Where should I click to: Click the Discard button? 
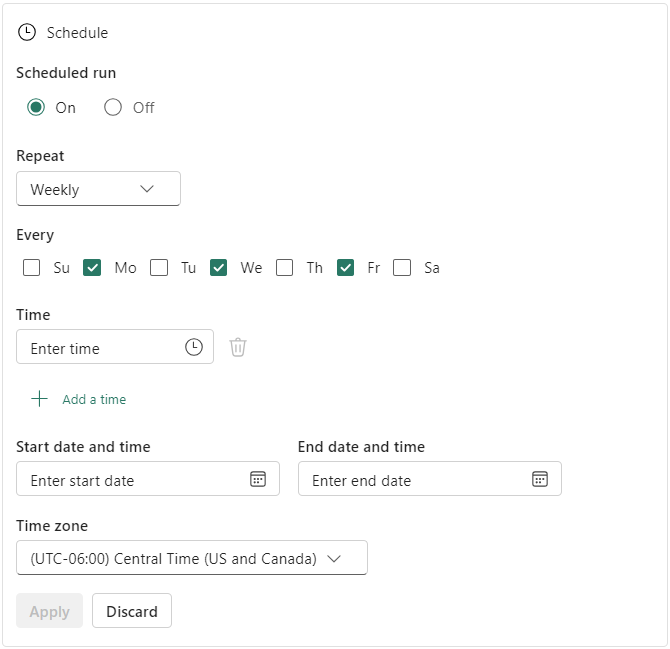coord(132,611)
